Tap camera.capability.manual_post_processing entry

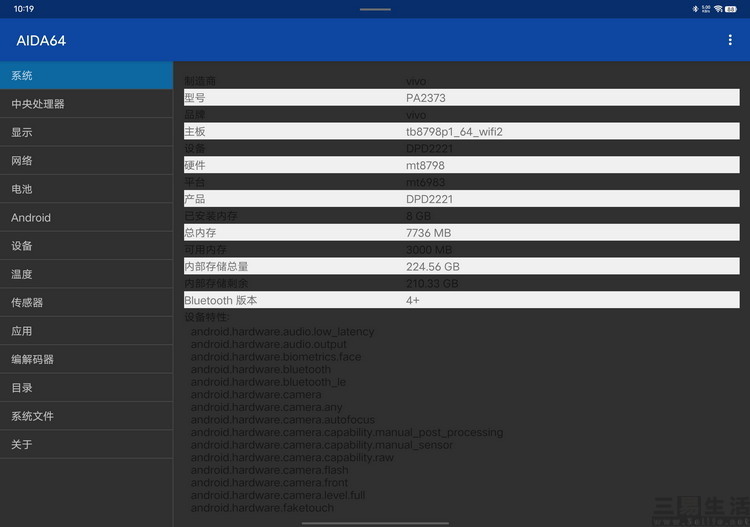tap(347, 432)
